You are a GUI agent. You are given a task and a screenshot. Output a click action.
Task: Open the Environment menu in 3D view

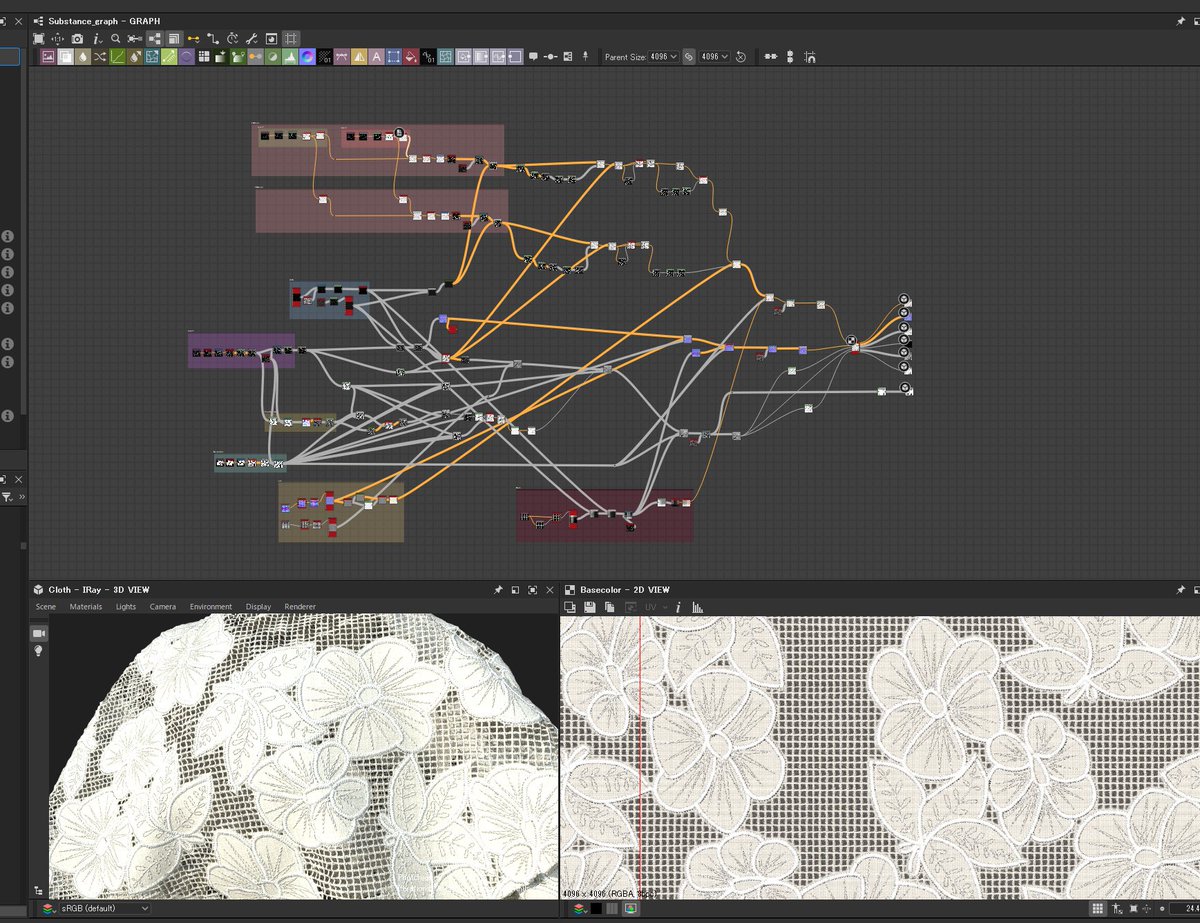point(211,607)
